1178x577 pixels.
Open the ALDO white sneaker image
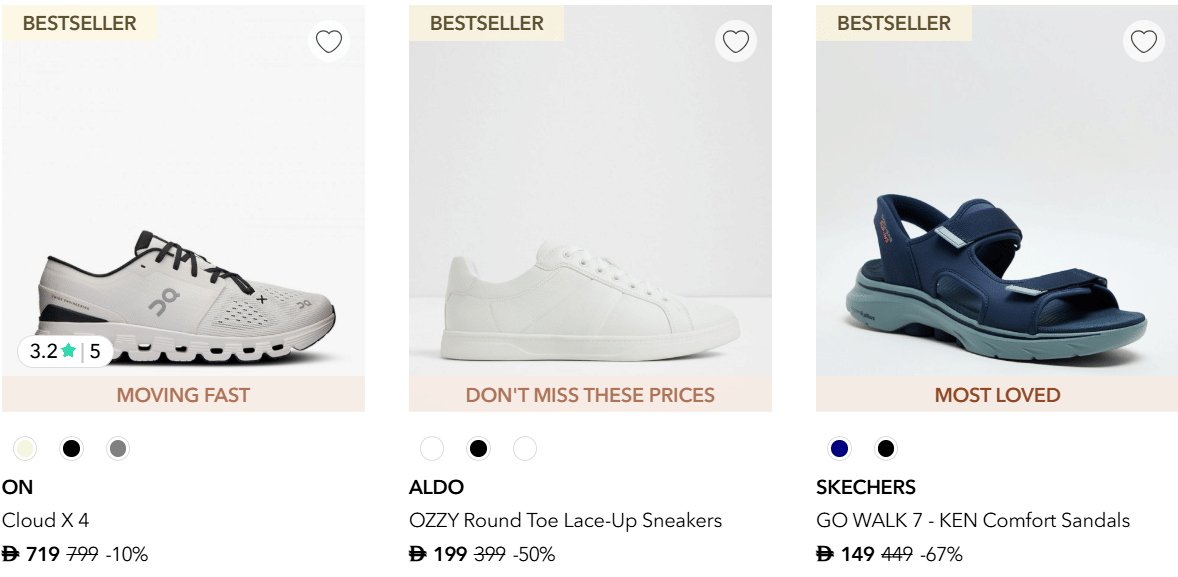point(590,300)
